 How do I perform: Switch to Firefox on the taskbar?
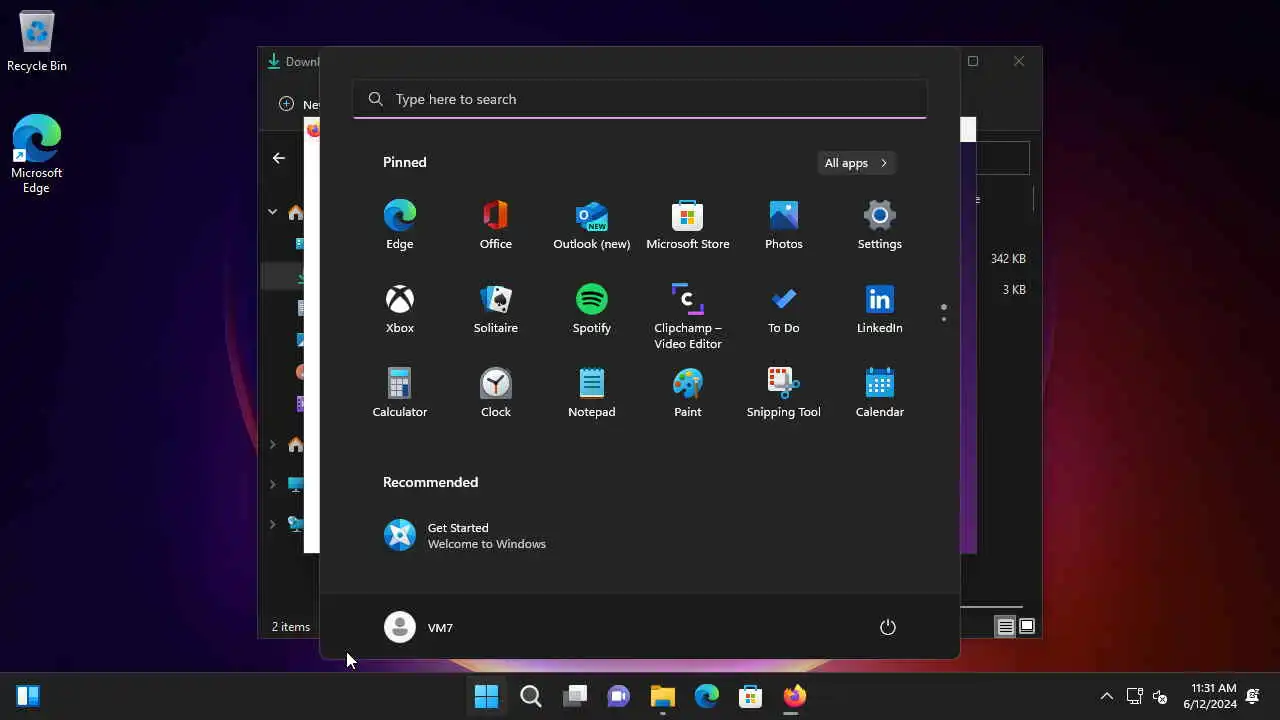795,696
